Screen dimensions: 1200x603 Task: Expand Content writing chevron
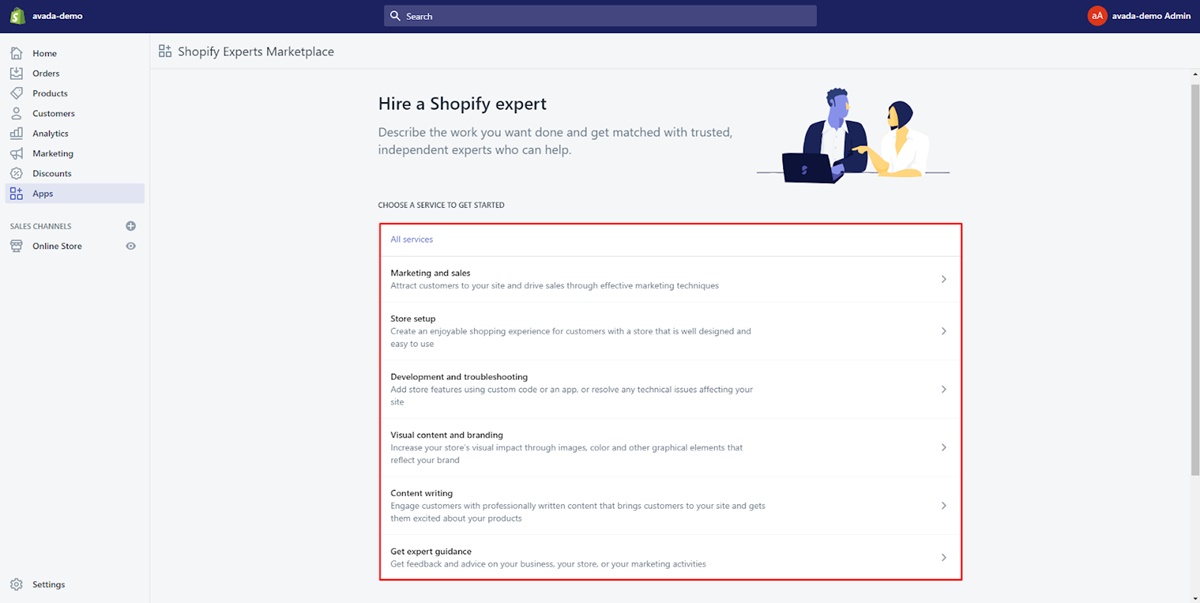(944, 506)
